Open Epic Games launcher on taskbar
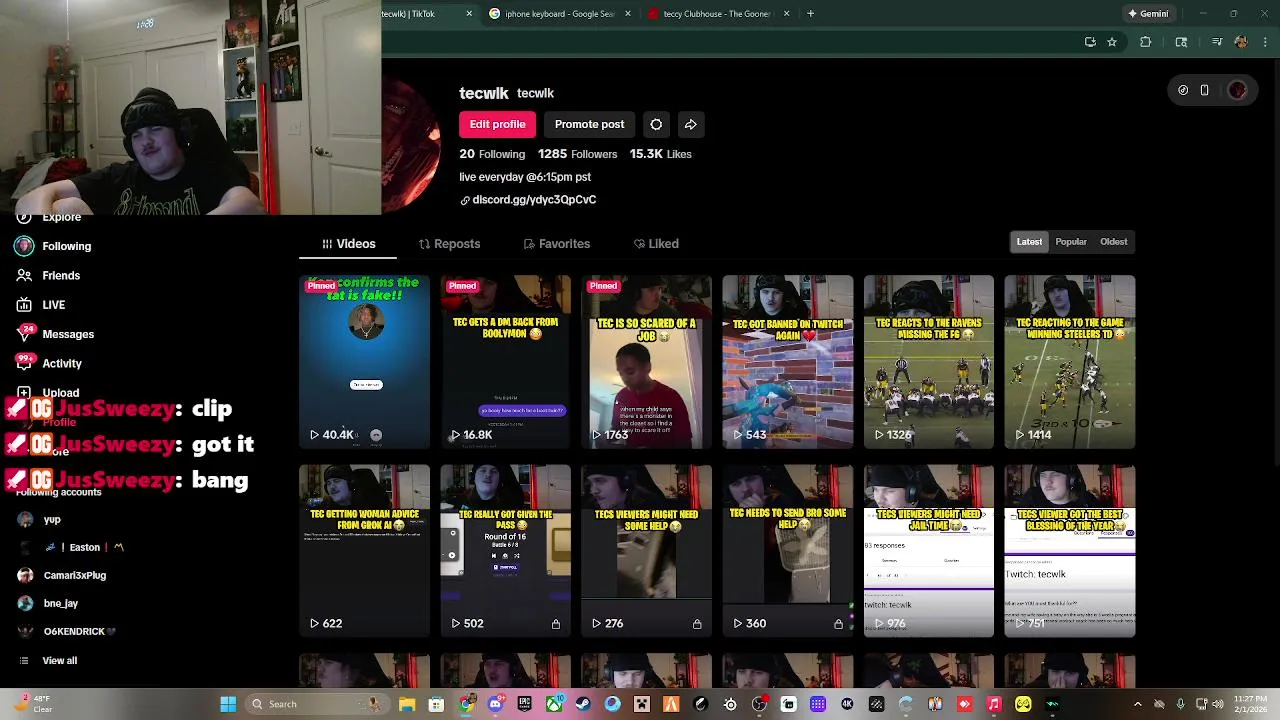 [524, 704]
